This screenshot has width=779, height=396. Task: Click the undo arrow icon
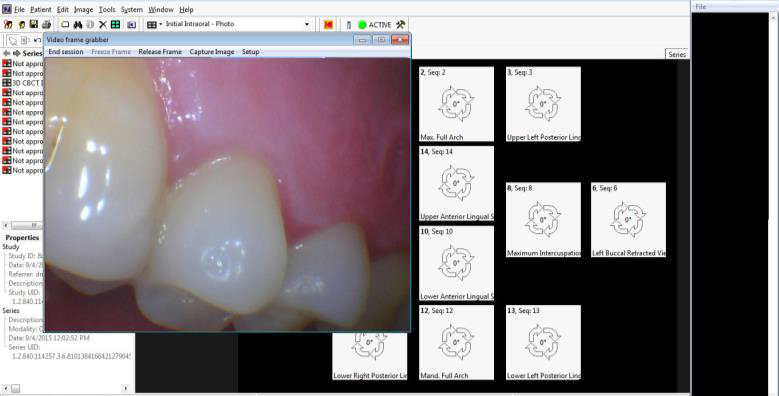pos(38,40)
